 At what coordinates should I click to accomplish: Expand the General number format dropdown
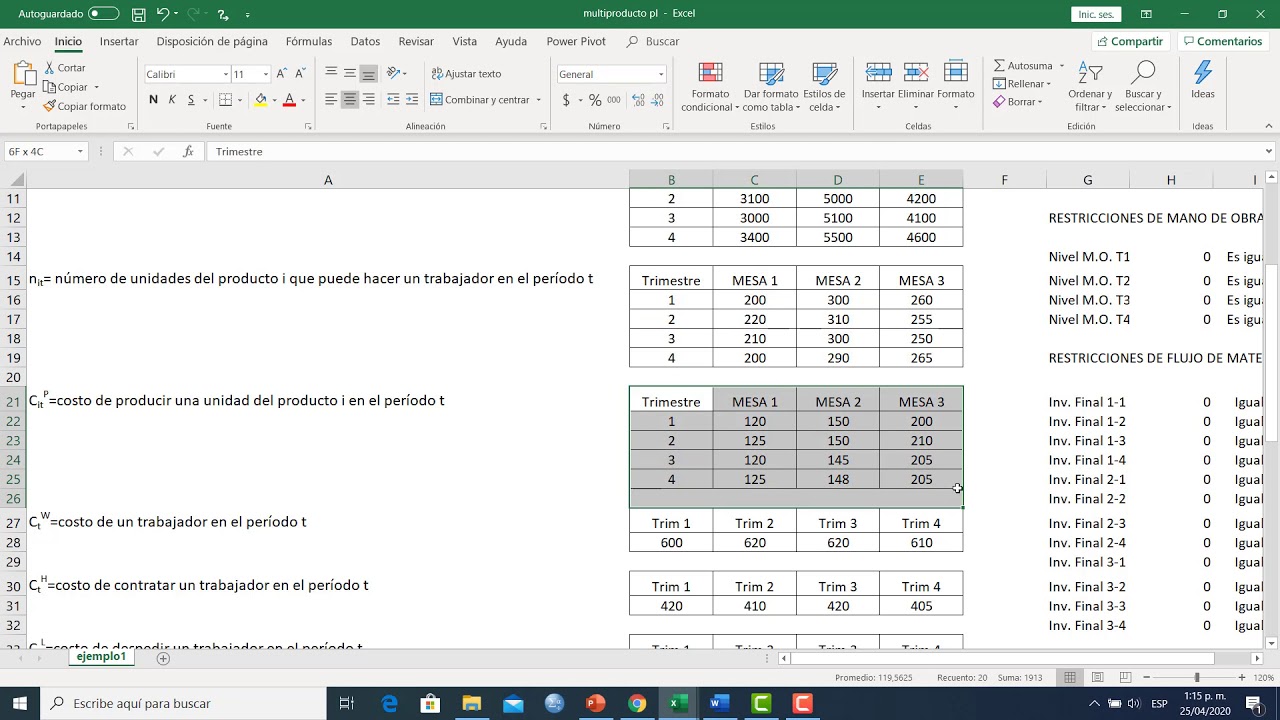(661, 74)
